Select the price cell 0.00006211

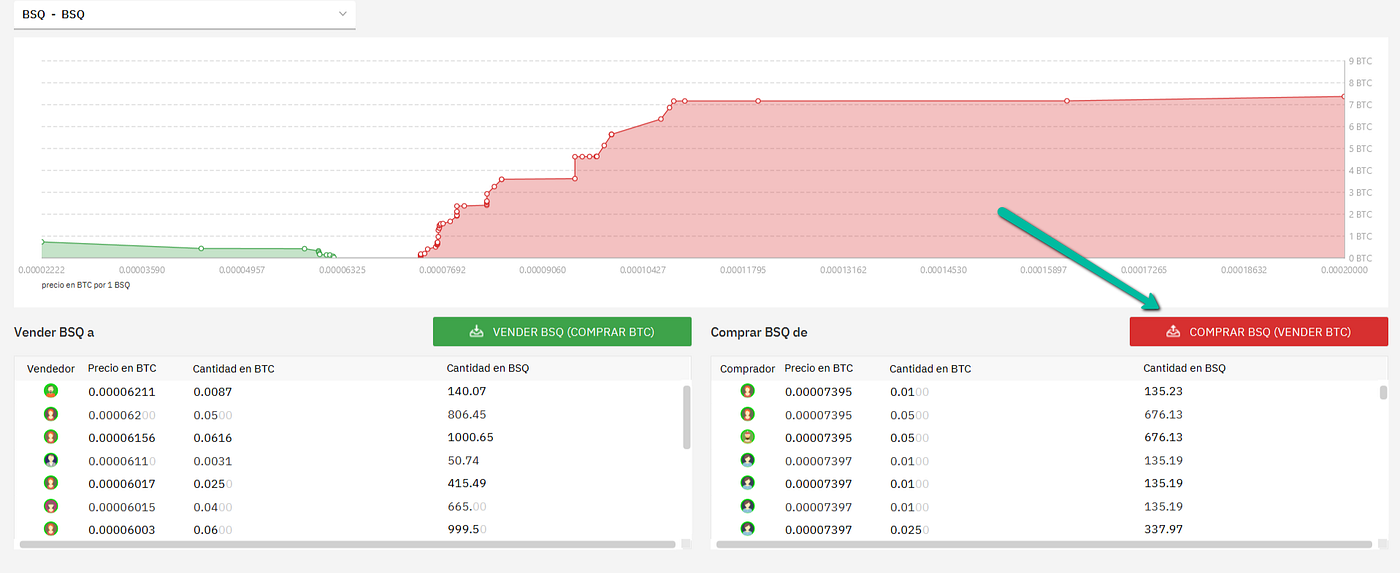(122, 392)
